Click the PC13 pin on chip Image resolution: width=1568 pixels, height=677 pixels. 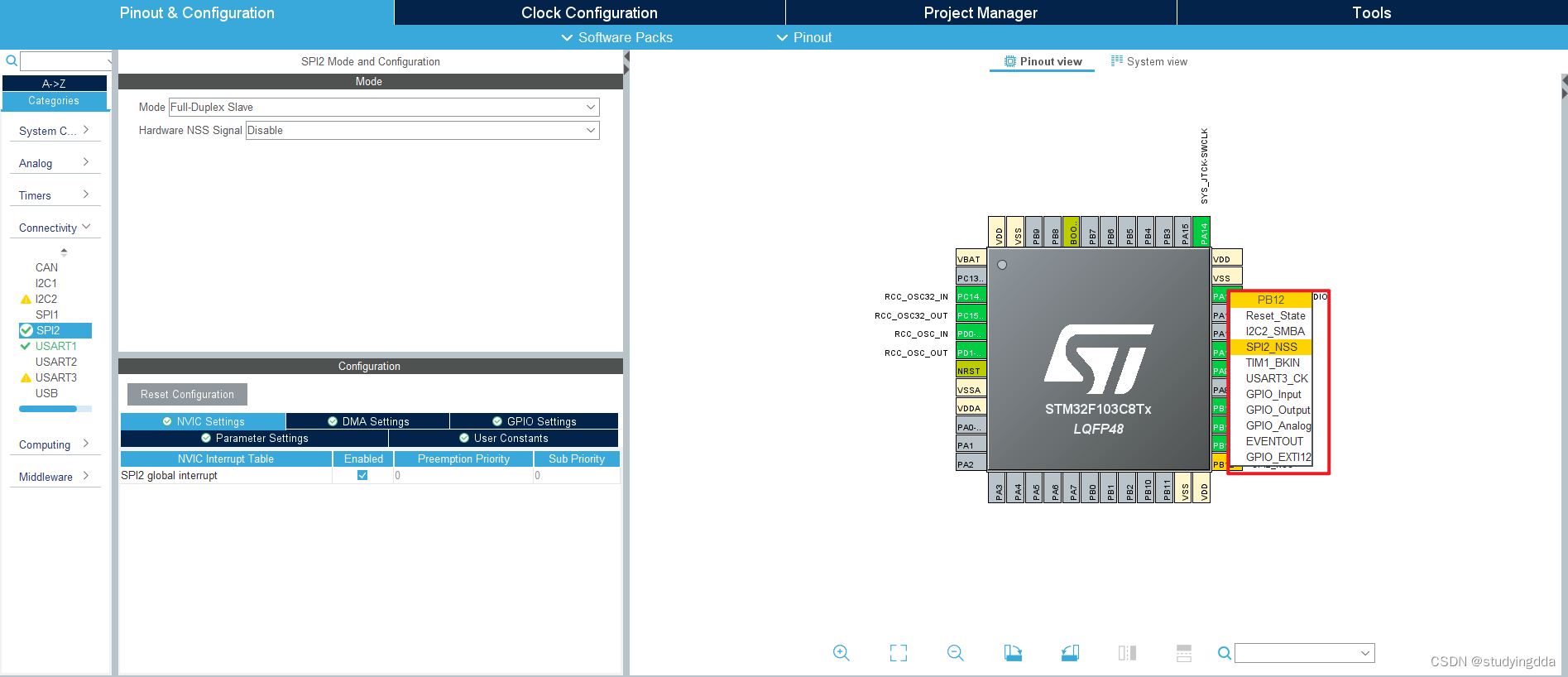[971, 277]
